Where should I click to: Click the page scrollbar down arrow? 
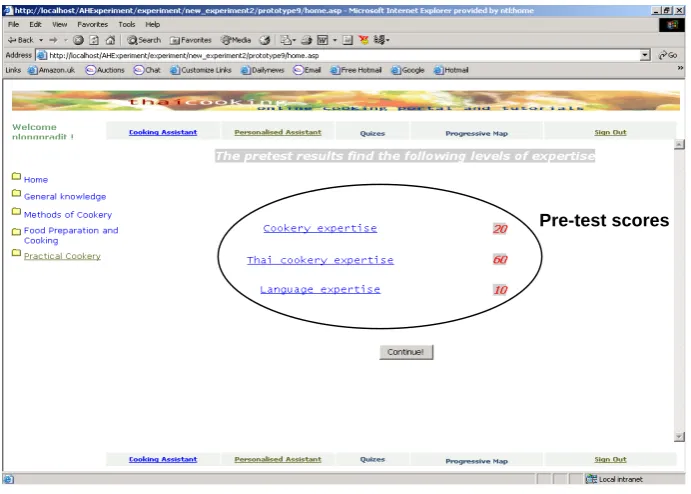[679, 437]
